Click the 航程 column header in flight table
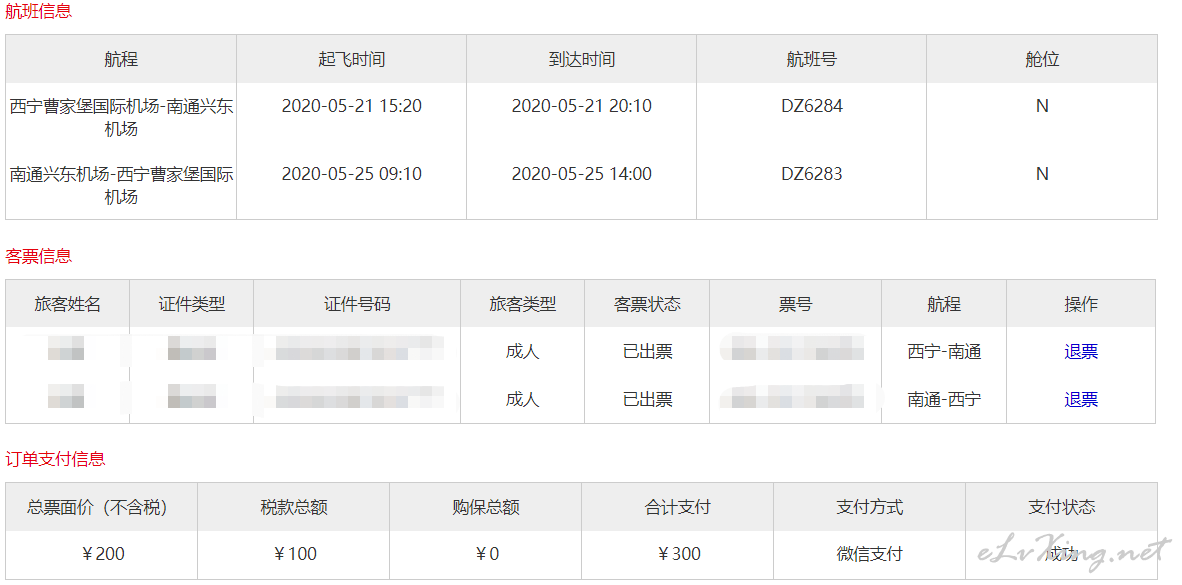 [x=121, y=60]
